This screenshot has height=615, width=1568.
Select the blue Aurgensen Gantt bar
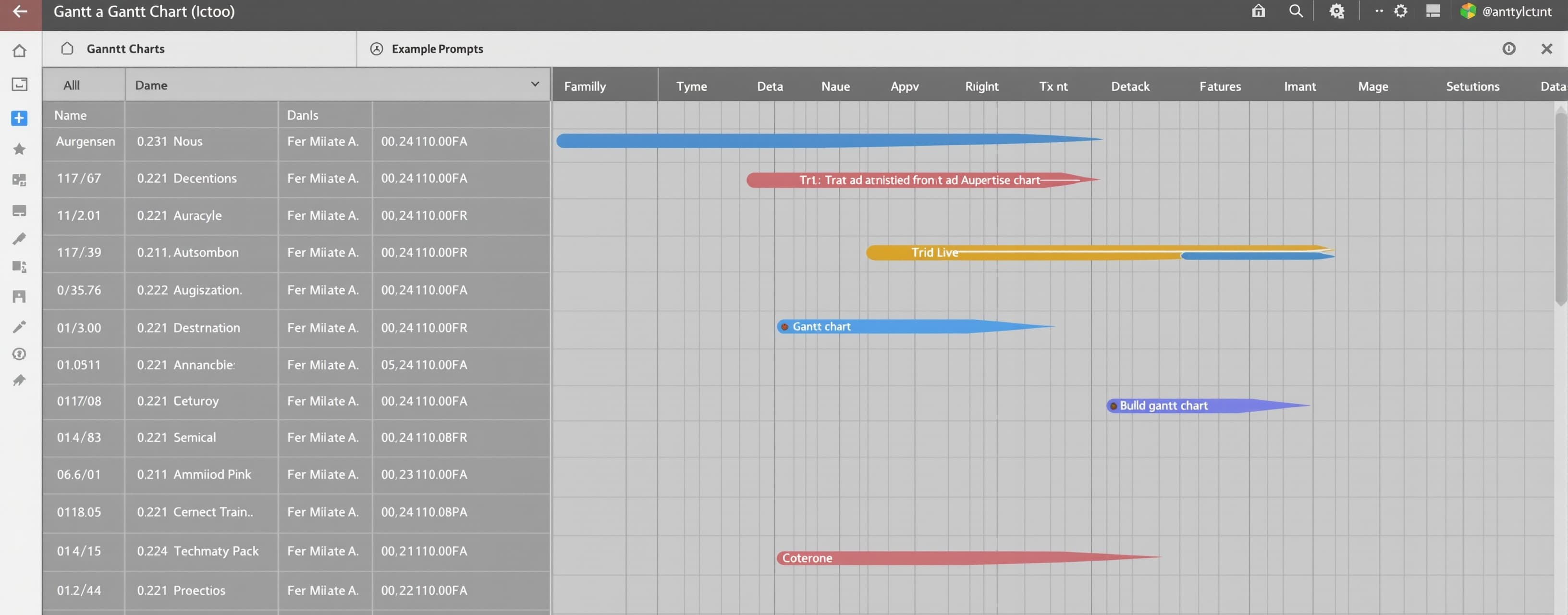828,141
